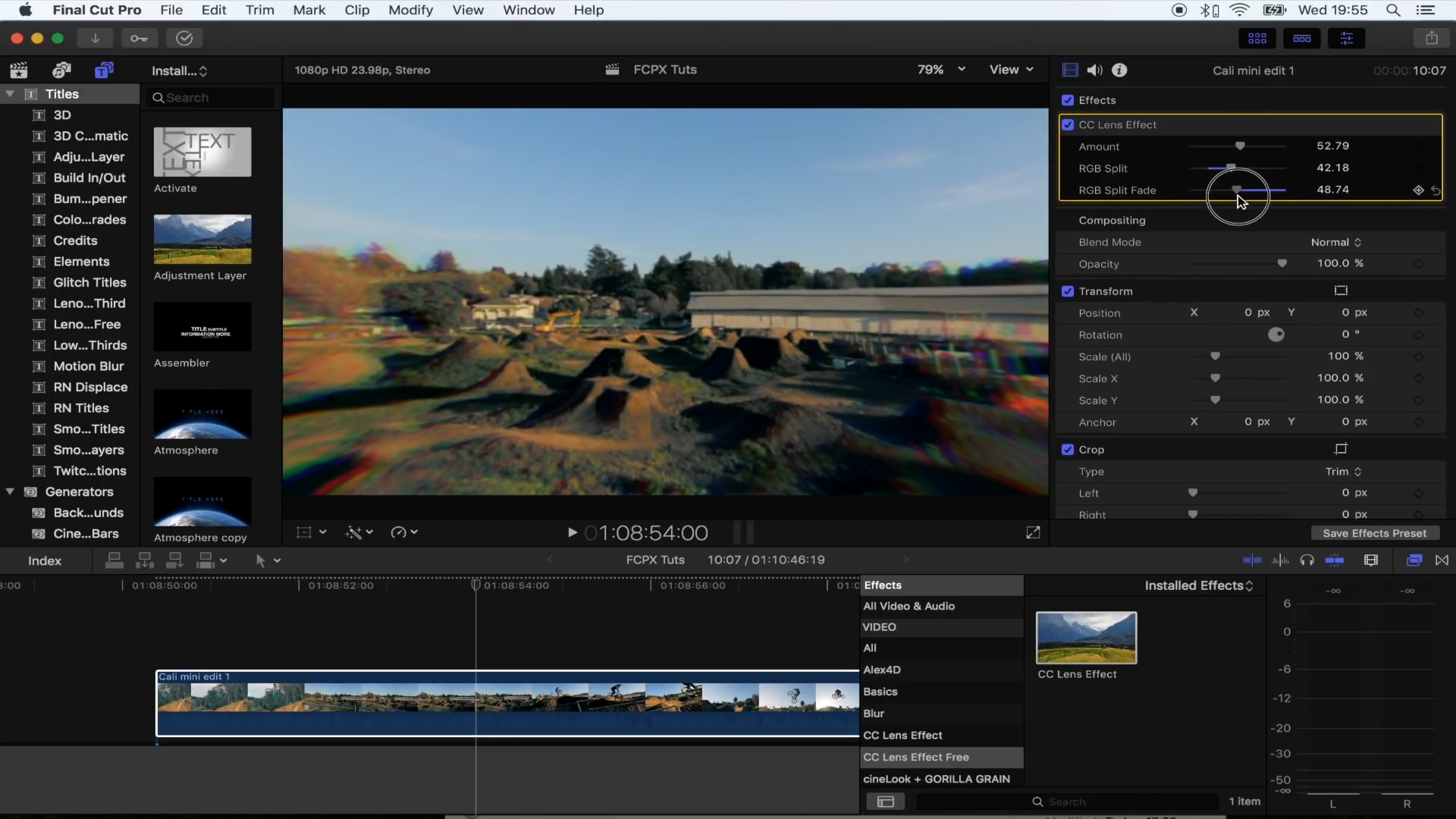Switch to the Audio inspector speaker icon
Screen dimensions: 1456x819
click(1094, 70)
